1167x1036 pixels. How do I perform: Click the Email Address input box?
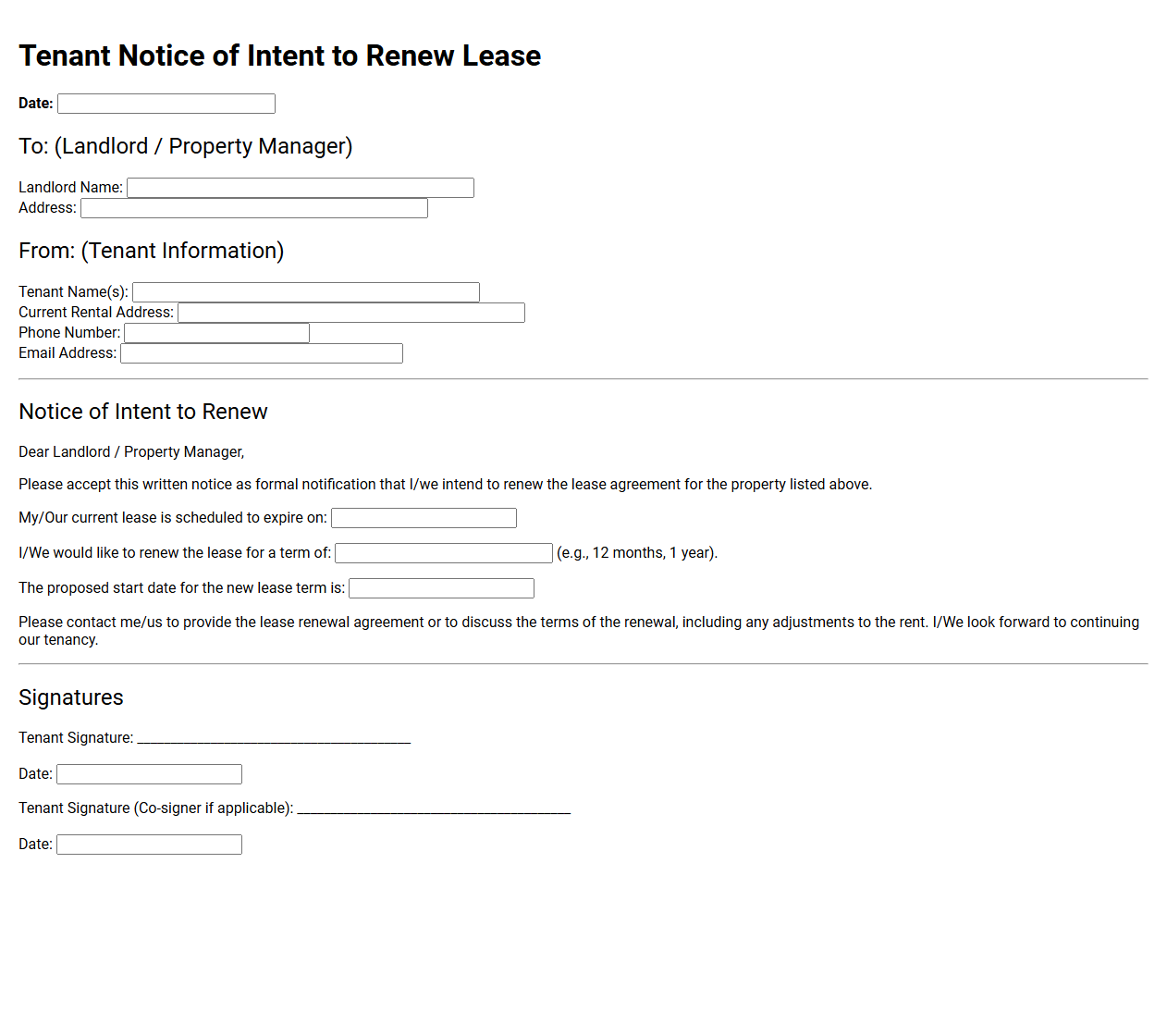click(x=262, y=353)
